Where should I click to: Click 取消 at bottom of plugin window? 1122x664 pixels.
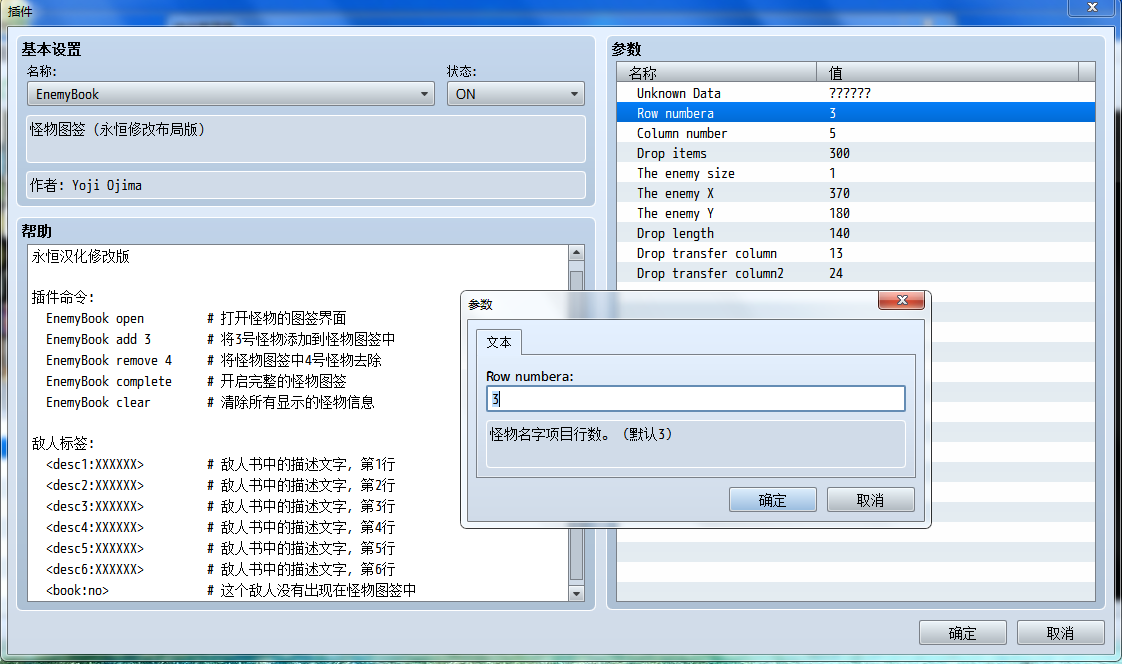[x=1060, y=633]
